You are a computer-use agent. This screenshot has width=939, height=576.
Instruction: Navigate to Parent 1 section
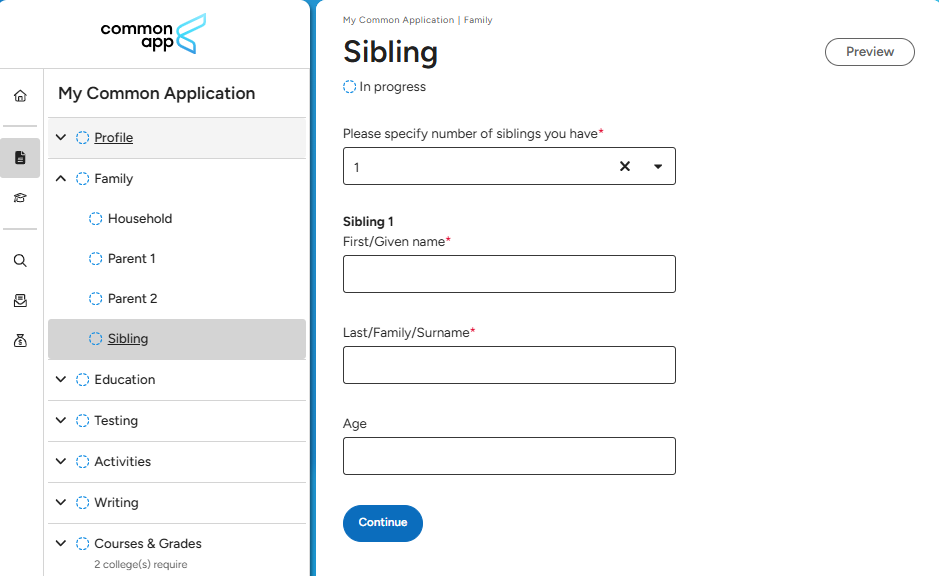pyautogui.click(x=131, y=258)
